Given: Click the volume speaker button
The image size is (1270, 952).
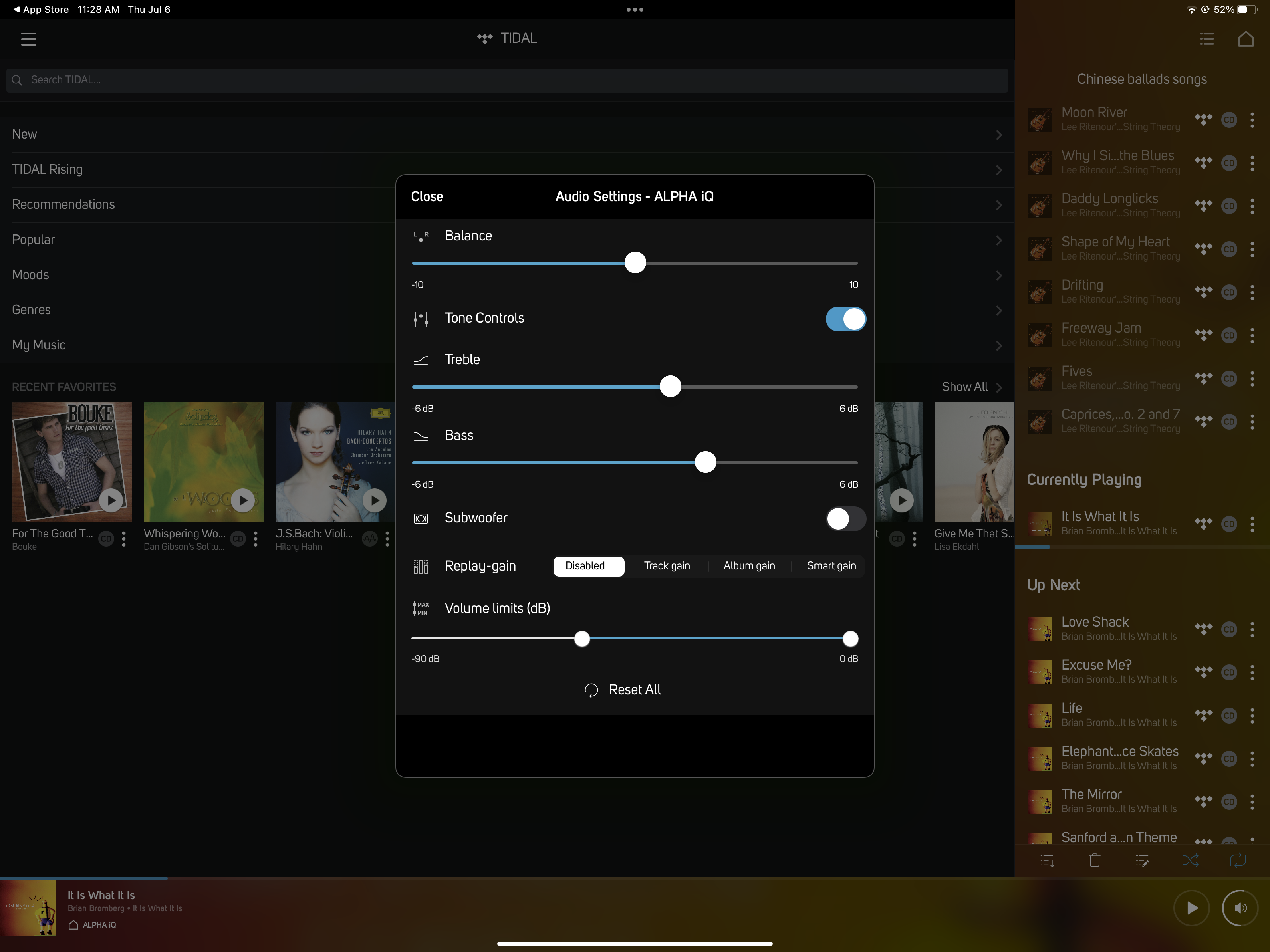Looking at the screenshot, I should (x=1240, y=908).
